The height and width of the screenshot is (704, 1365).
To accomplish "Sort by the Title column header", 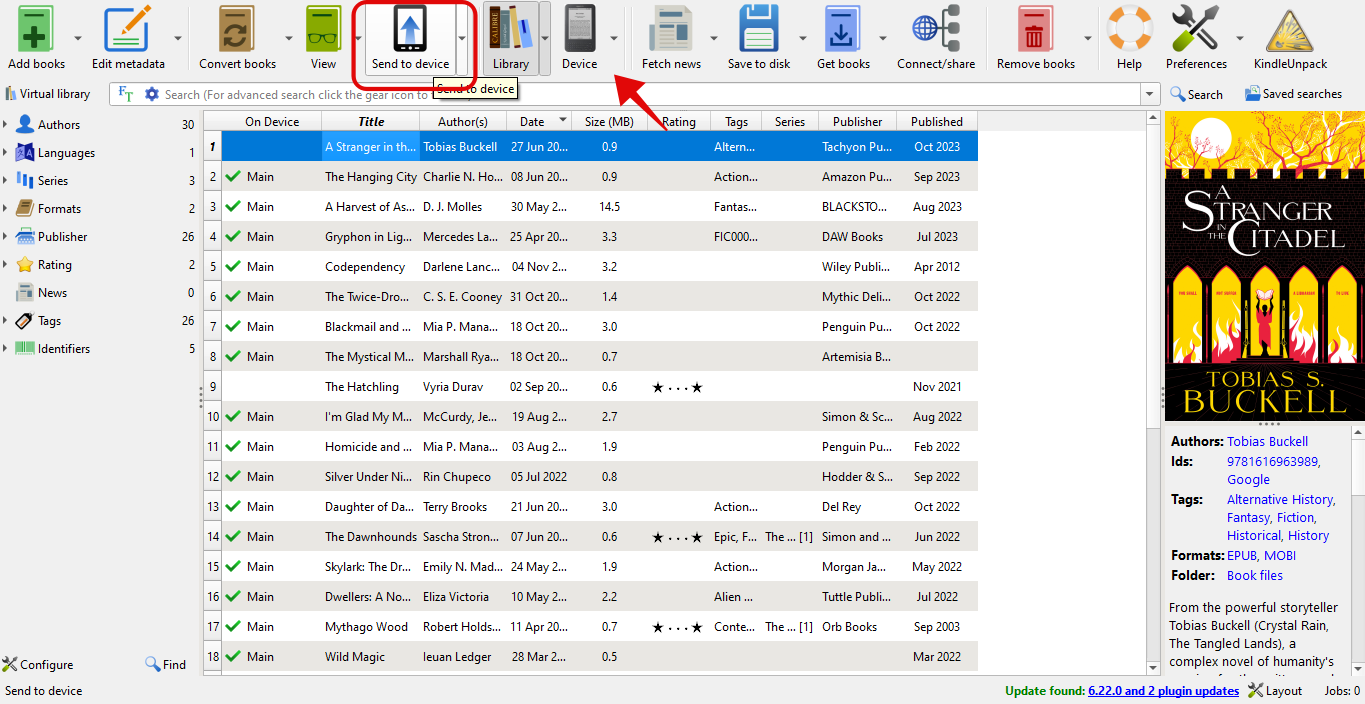I will [x=371, y=122].
